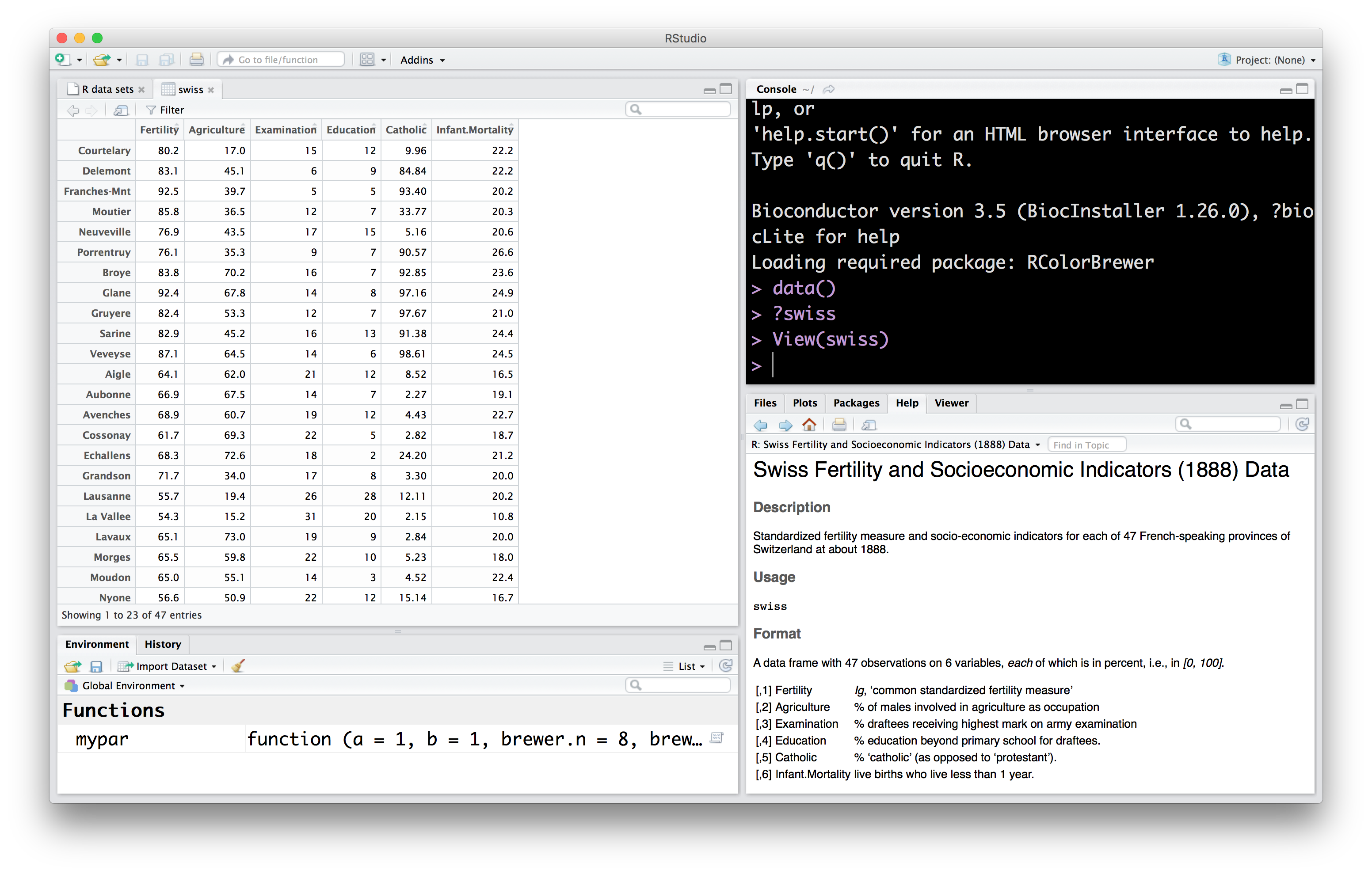The width and height of the screenshot is (1372, 874).
Task: Click the Print icon in main toolbar
Action: coord(197,59)
